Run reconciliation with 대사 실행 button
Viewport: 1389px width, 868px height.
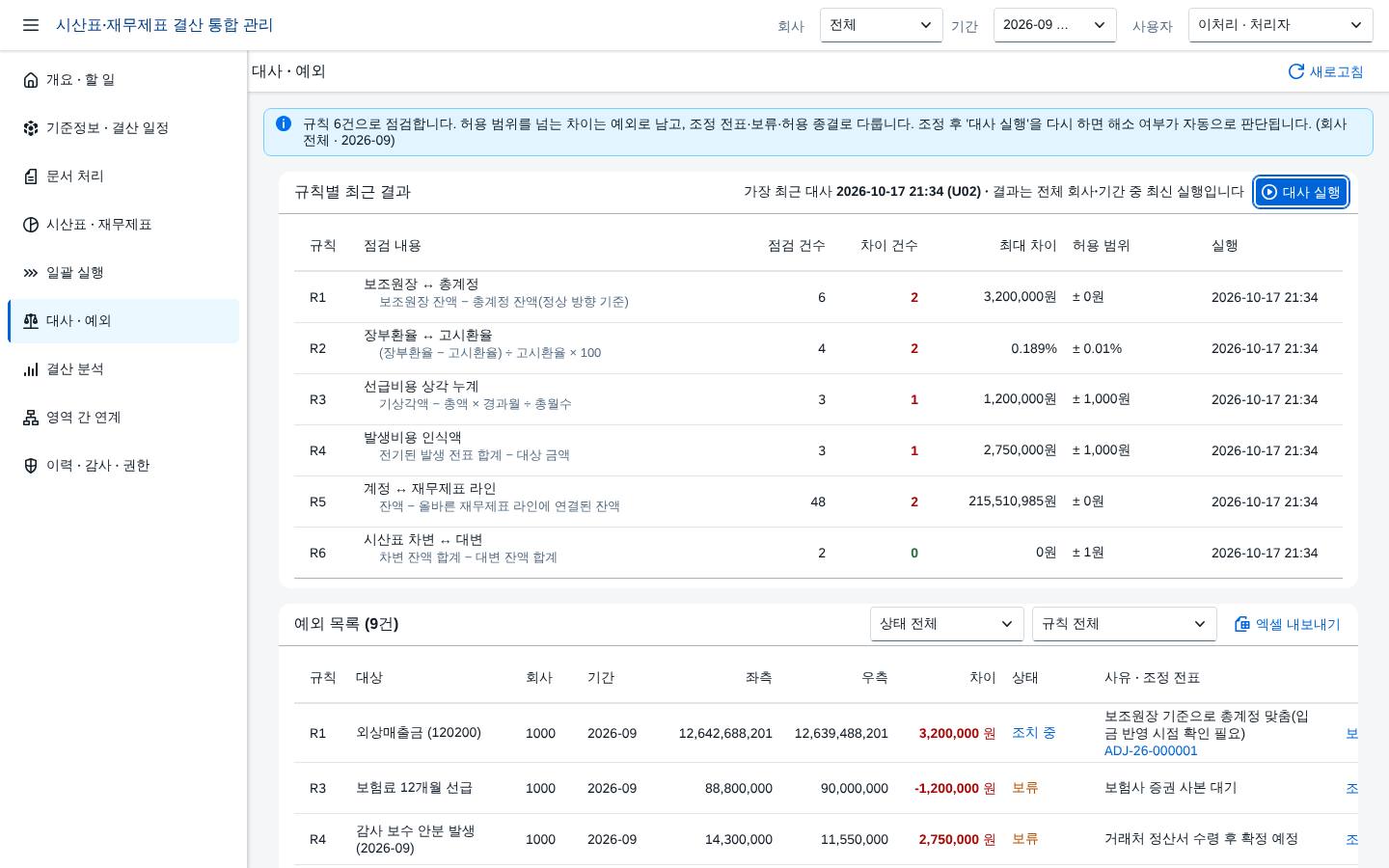pyautogui.click(x=1301, y=192)
